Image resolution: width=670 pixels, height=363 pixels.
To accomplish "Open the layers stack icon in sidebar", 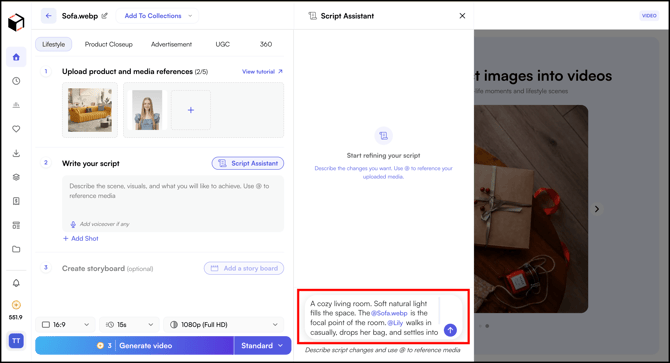I will coord(16,177).
